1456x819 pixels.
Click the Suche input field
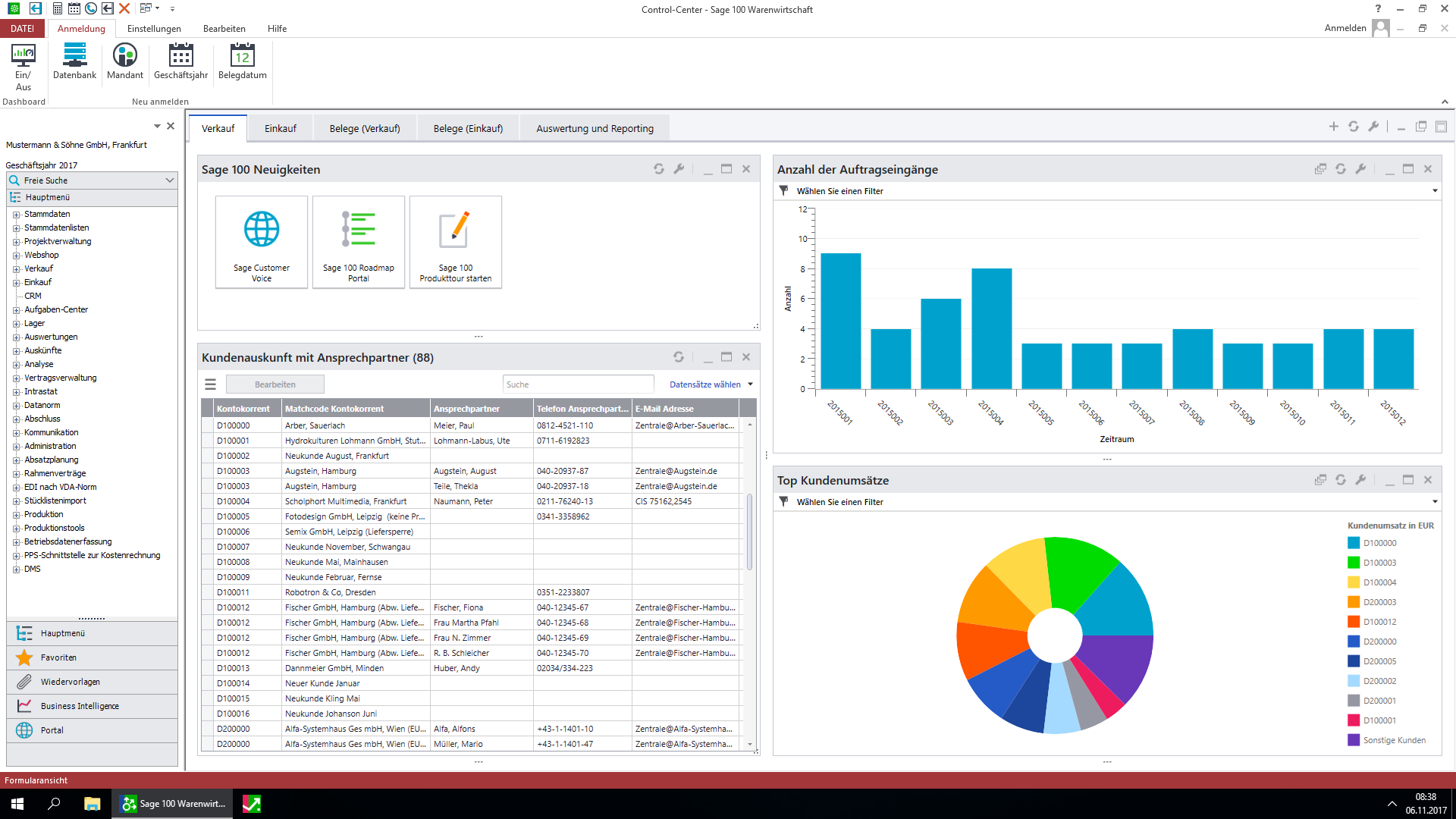[578, 384]
